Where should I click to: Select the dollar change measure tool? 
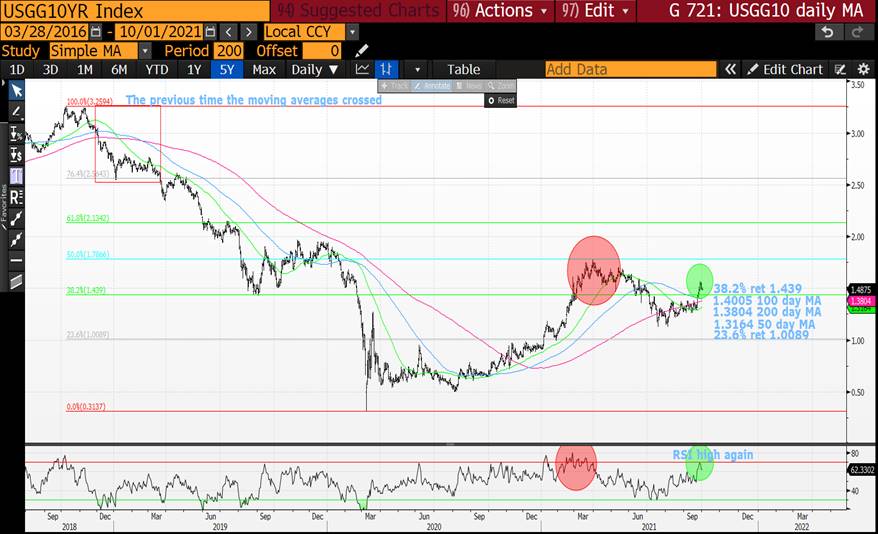pyautogui.click(x=16, y=155)
